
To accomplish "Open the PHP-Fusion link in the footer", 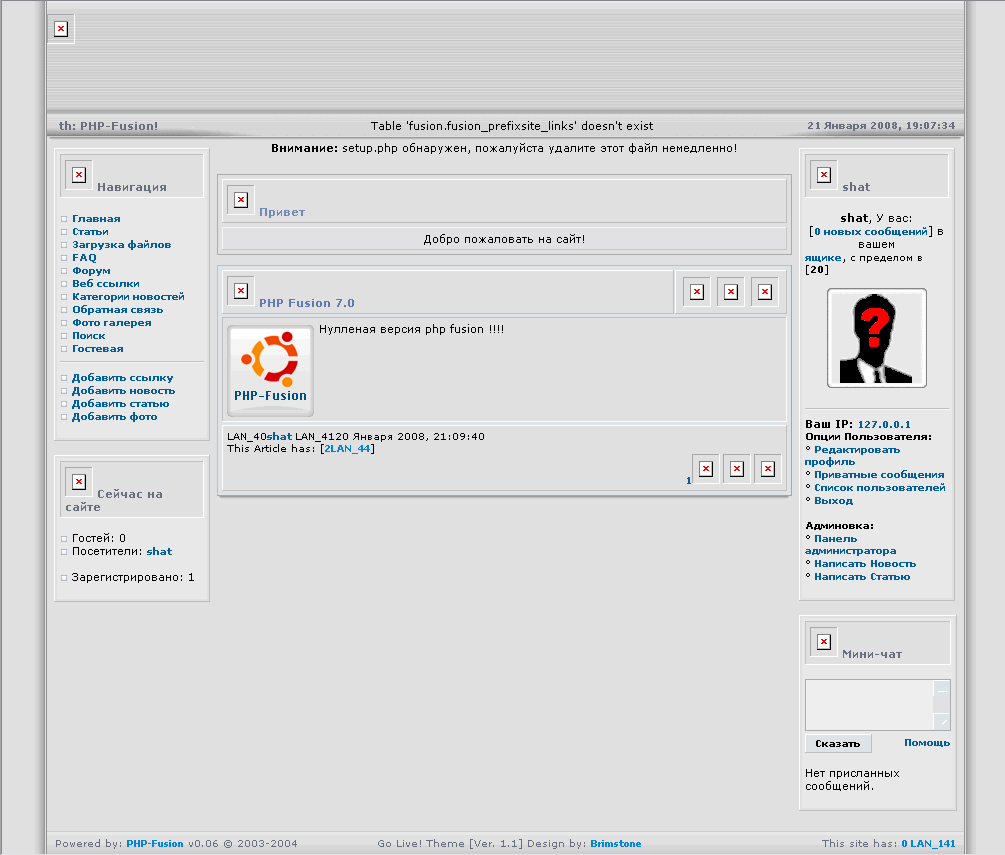I will [154, 843].
